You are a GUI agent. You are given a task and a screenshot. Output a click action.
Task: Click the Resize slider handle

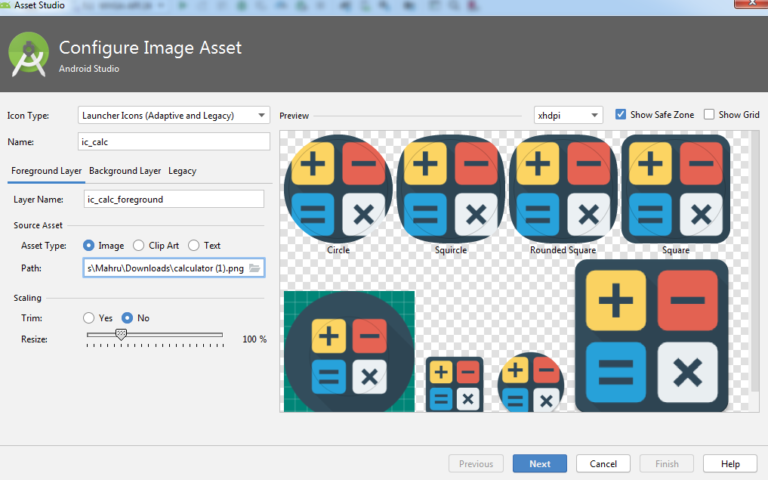(x=121, y=335)
